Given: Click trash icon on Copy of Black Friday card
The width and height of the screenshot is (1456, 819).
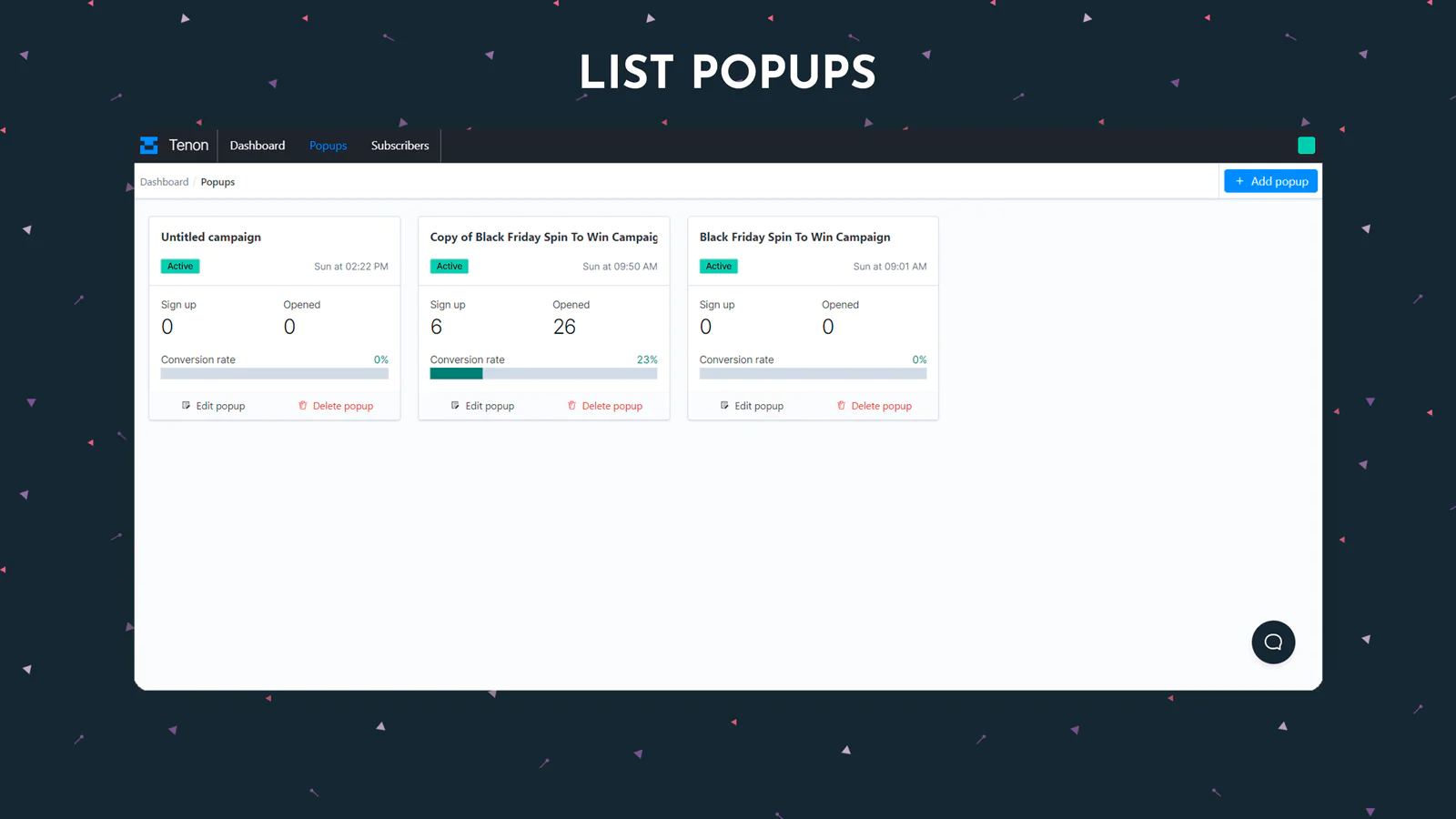Looking at the screenshot, I should pos(571,406).
